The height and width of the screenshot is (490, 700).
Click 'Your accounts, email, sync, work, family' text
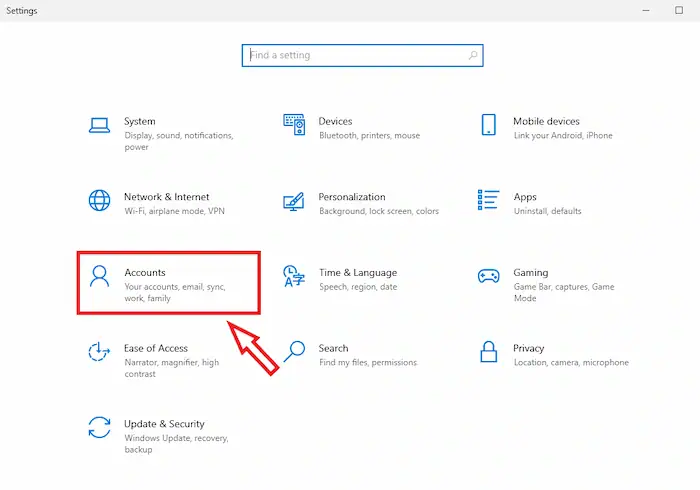coord(175,292)
